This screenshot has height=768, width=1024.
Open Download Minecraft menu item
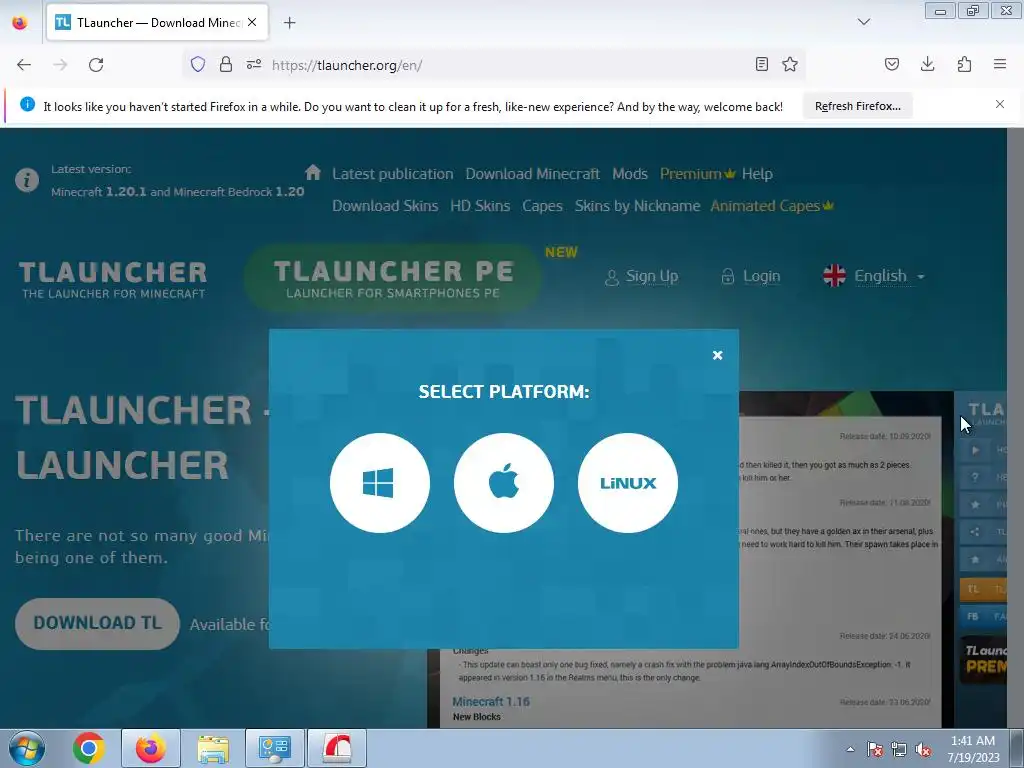click(x=532, y=174)
